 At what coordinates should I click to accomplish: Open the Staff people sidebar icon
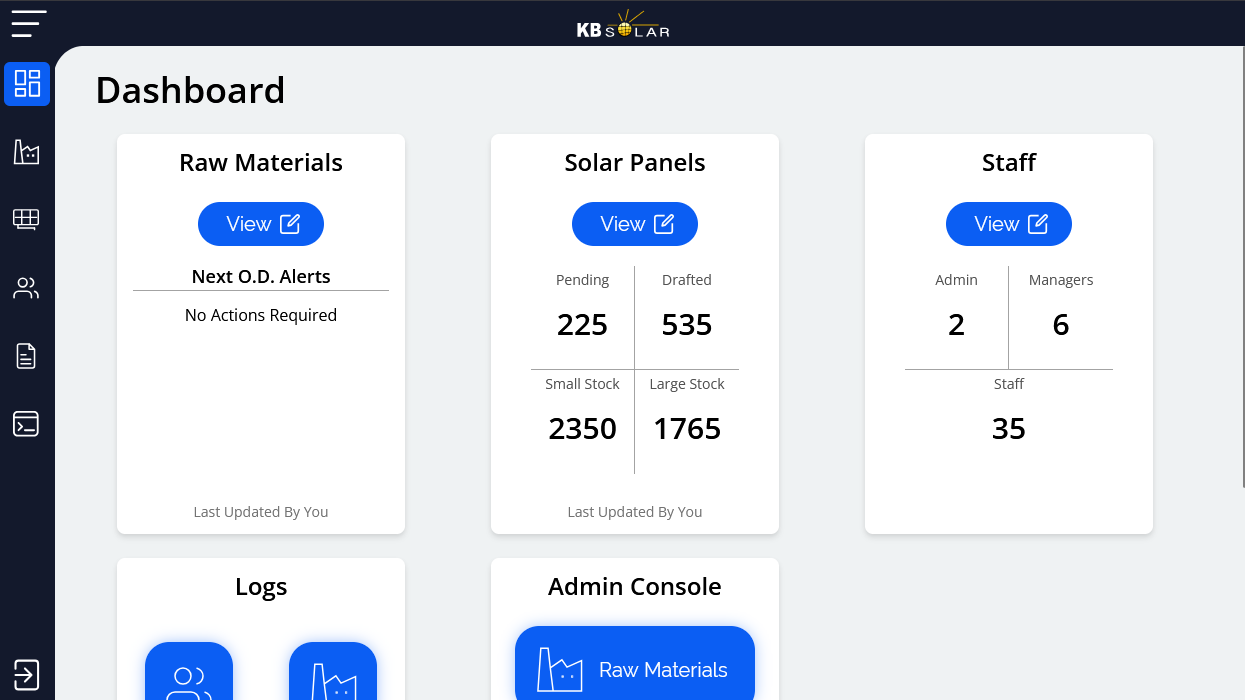tap(26, 288)
